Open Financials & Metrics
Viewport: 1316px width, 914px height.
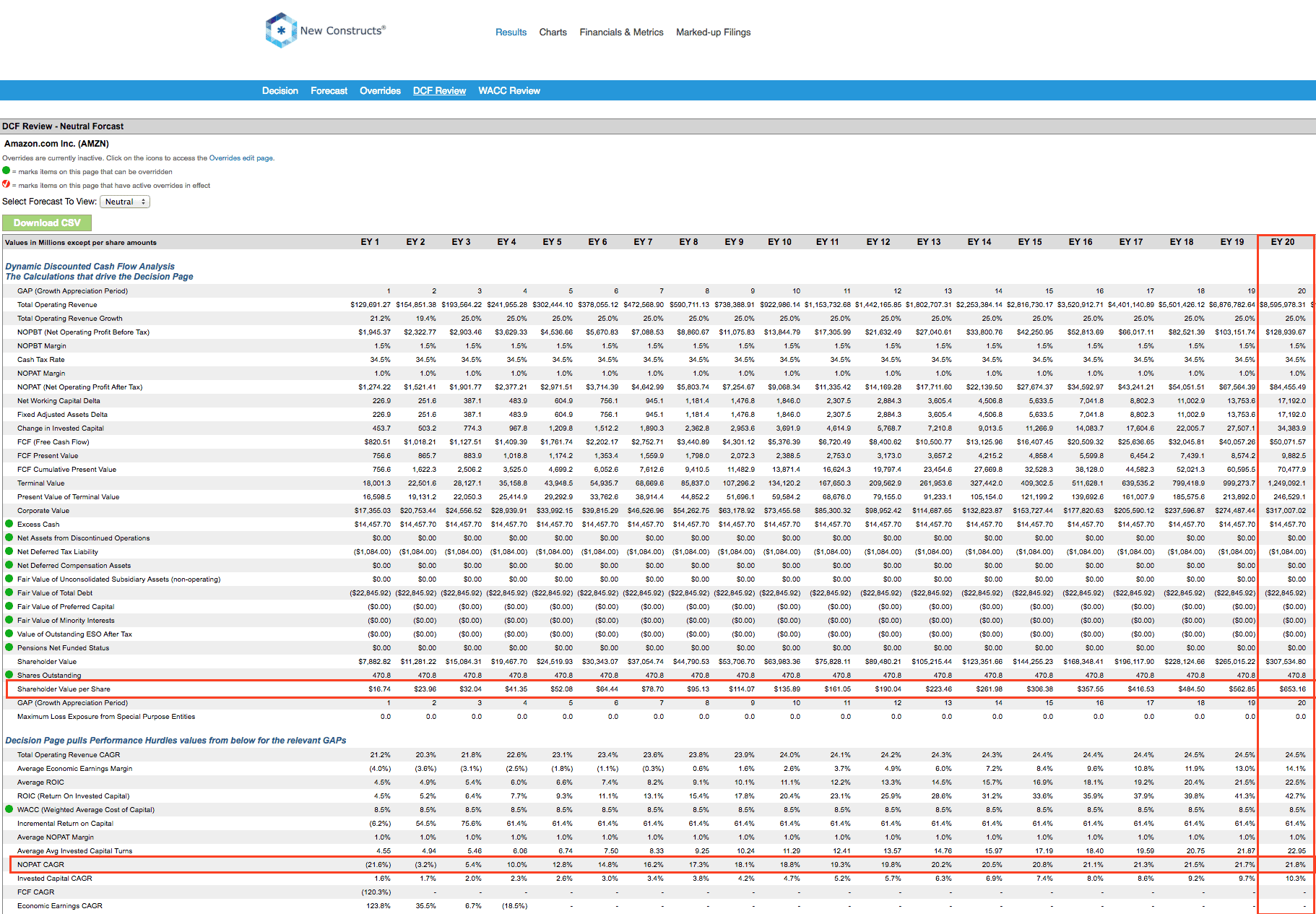click(621, 32)
